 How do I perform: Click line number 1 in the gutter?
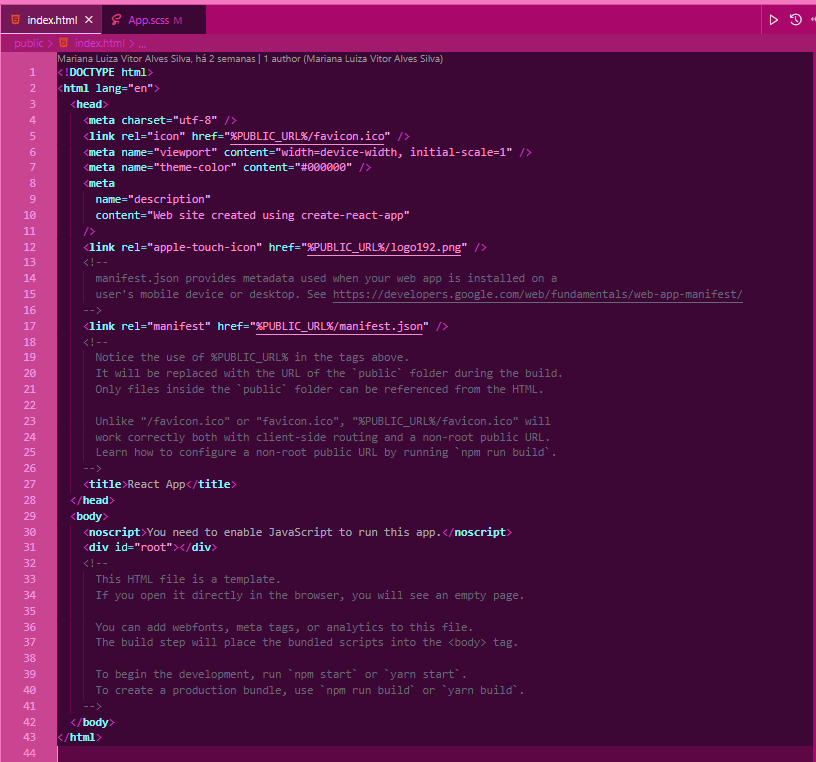click(32, 72)
